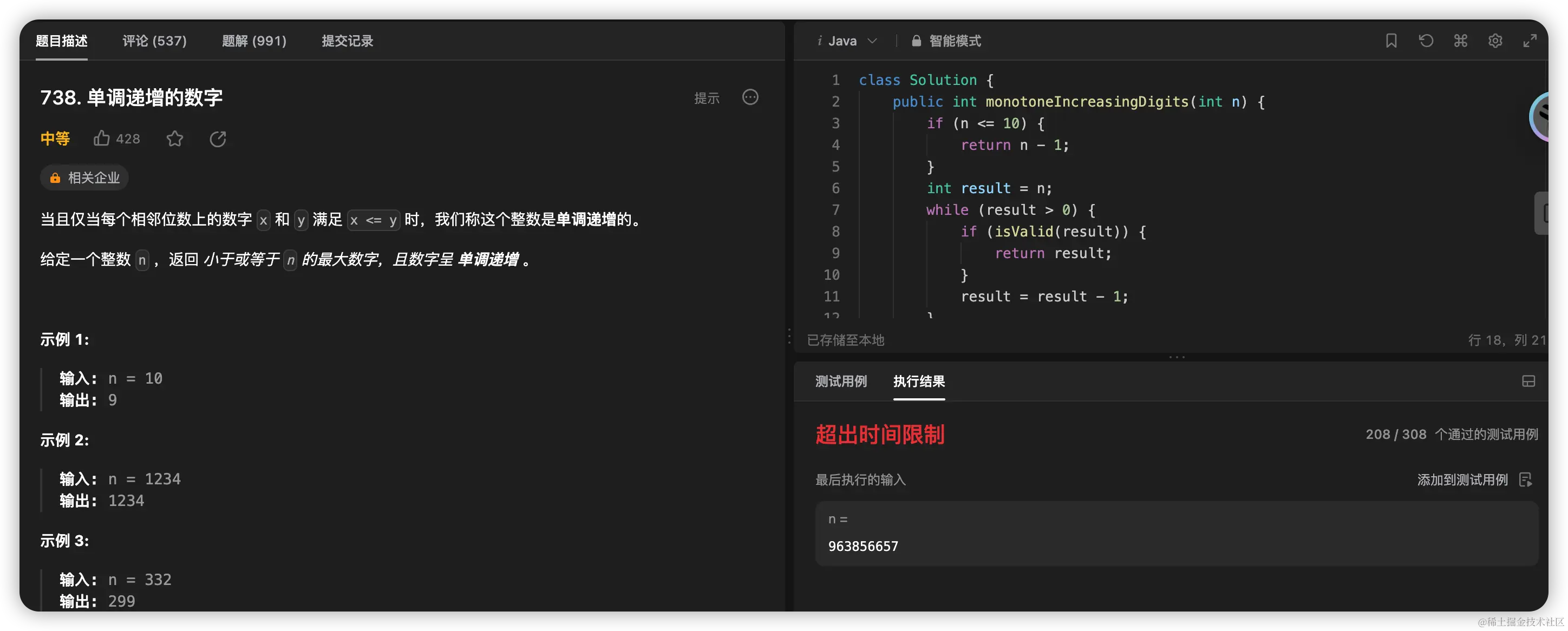1568x631 pixels.
Task: Go to the 提交记录 tab
Action: pyautogui.click(x=347, y=41)
